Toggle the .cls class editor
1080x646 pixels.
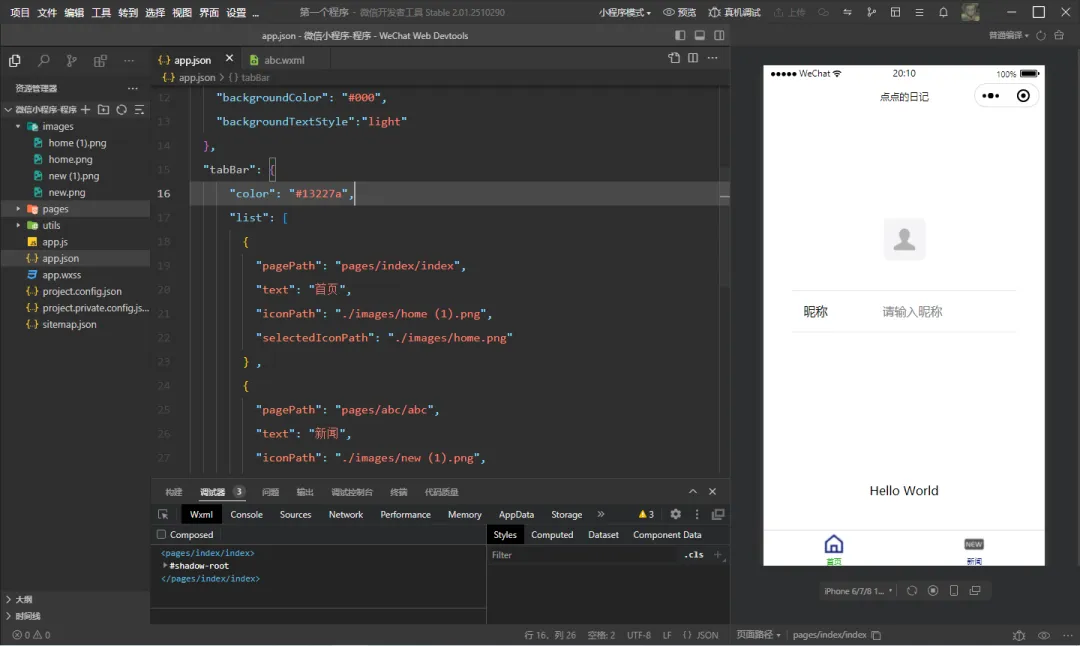coord(694,555)
